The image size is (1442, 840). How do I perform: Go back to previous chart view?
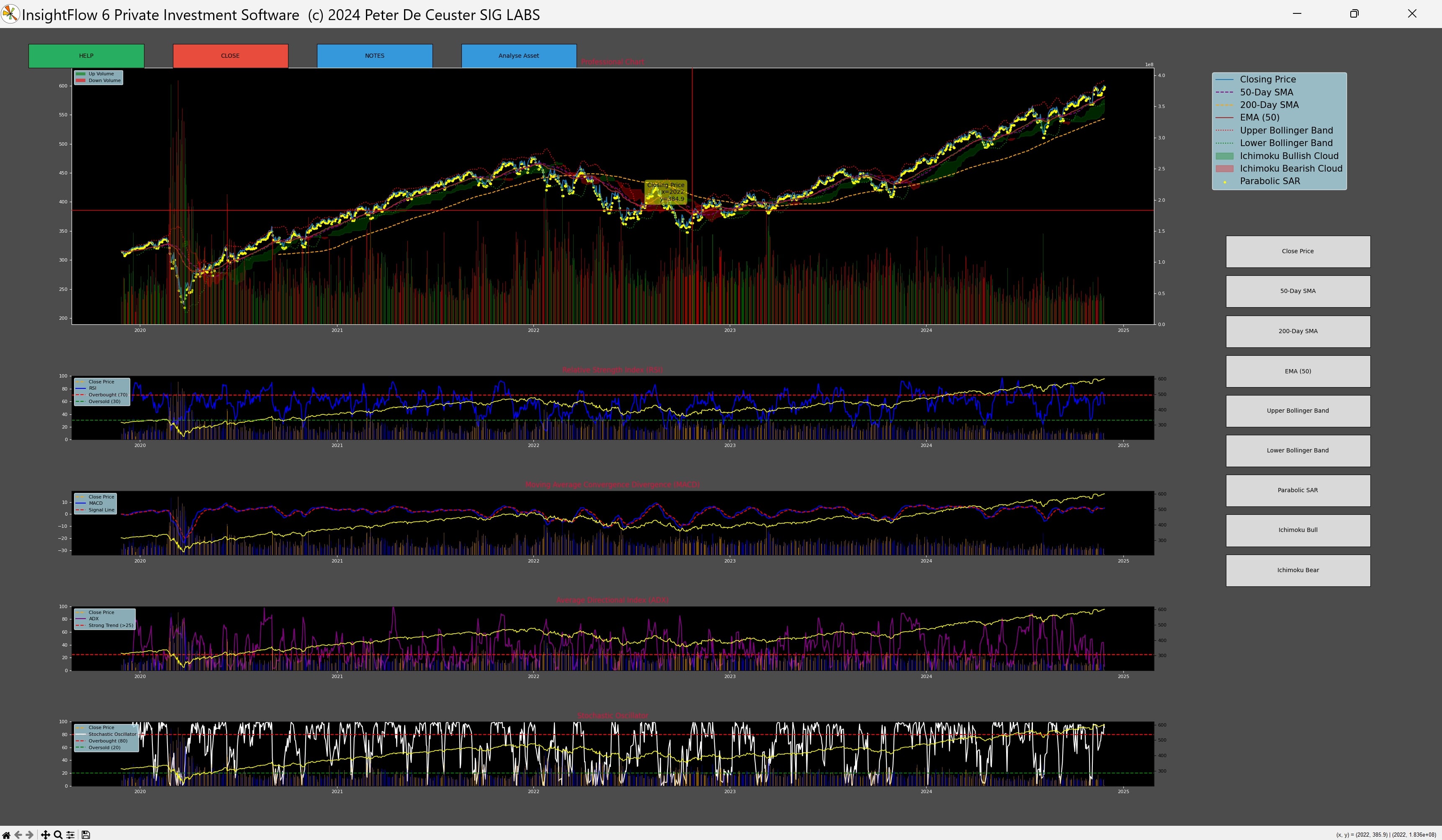[x=18, y=835]
